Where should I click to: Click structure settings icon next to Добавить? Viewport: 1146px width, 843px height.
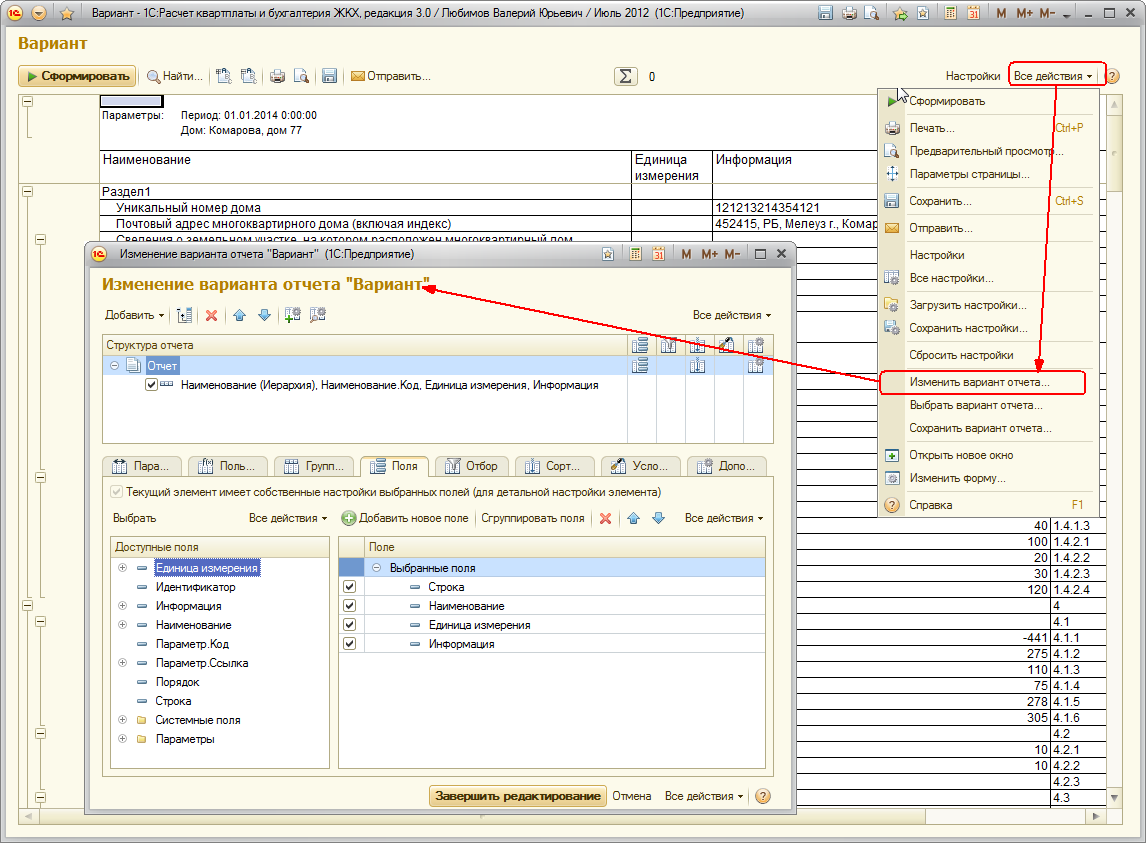click(x=184, y=315)
